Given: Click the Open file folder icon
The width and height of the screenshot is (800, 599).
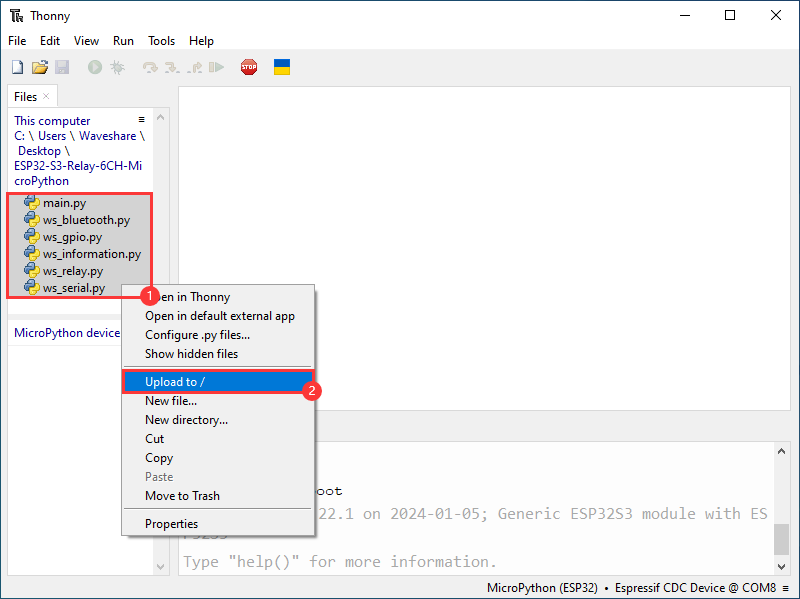Looking at the screenshot, I should 40,67.
